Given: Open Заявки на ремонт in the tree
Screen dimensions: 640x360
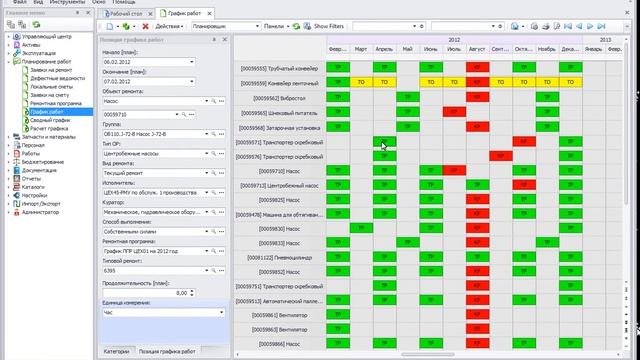Looking at the screenshot, I should coord(51,70).
